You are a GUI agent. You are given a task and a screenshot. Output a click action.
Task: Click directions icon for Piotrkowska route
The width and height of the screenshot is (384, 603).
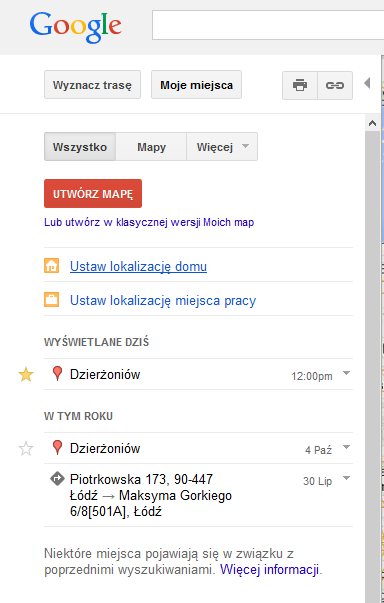[x=57, y=479]
